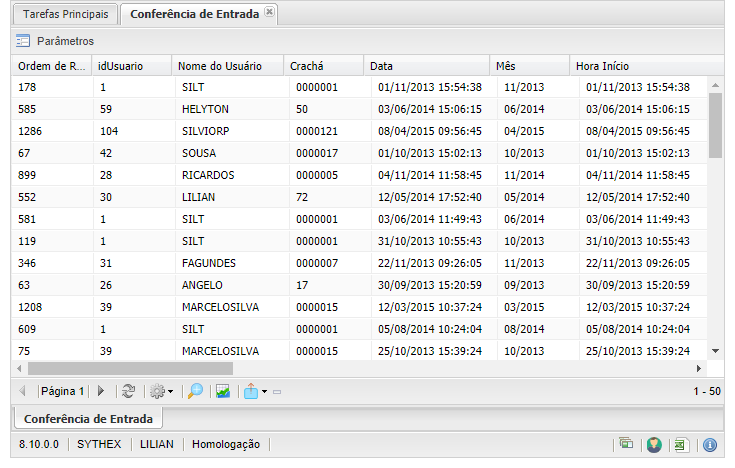This screenshot has width=735, height=468.
Task: Switch to the Tarefas Principais tab
Action: (66, 14)
